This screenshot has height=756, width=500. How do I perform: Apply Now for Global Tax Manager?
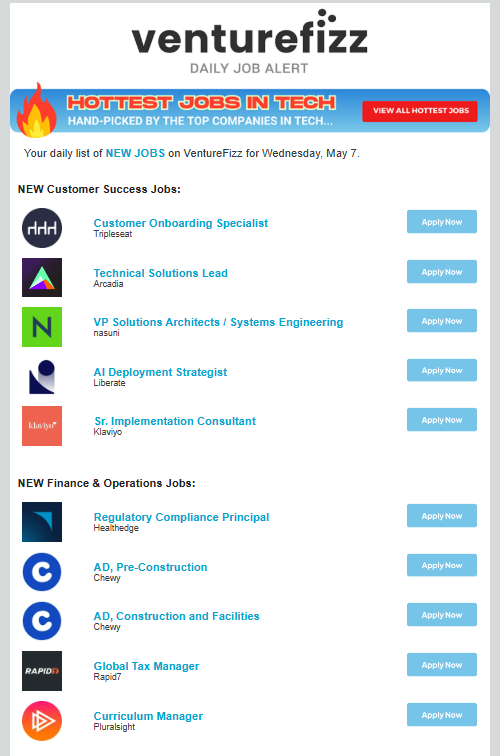pos(442,665)
